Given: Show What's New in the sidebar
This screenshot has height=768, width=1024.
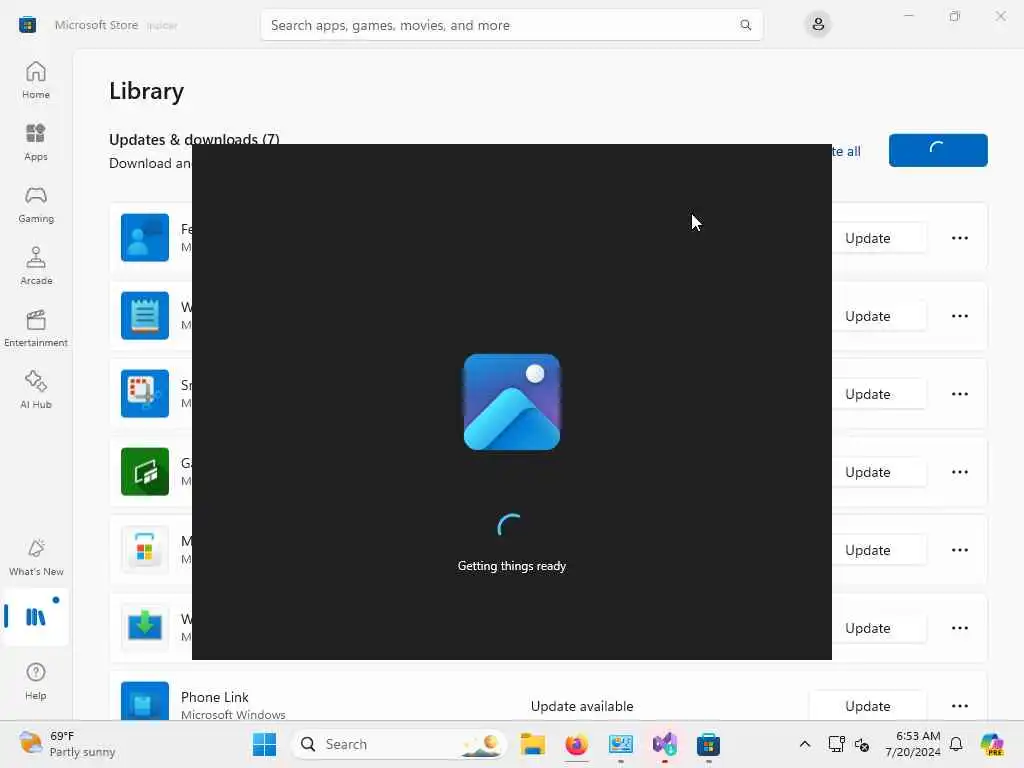Looking at the screenshot, I should click(35, 557).
